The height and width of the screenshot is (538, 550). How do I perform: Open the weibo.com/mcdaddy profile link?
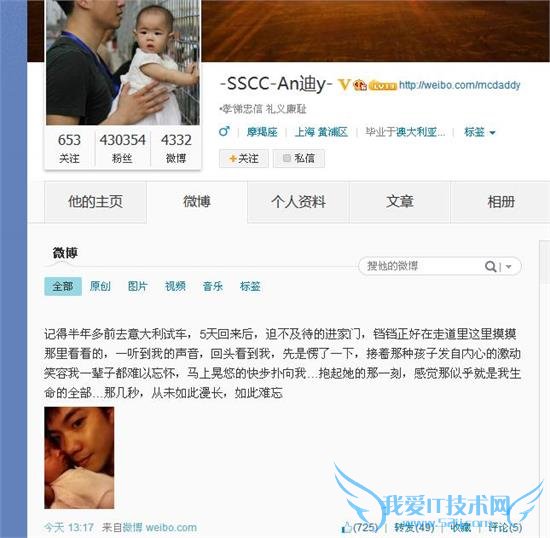pos(460,85)
